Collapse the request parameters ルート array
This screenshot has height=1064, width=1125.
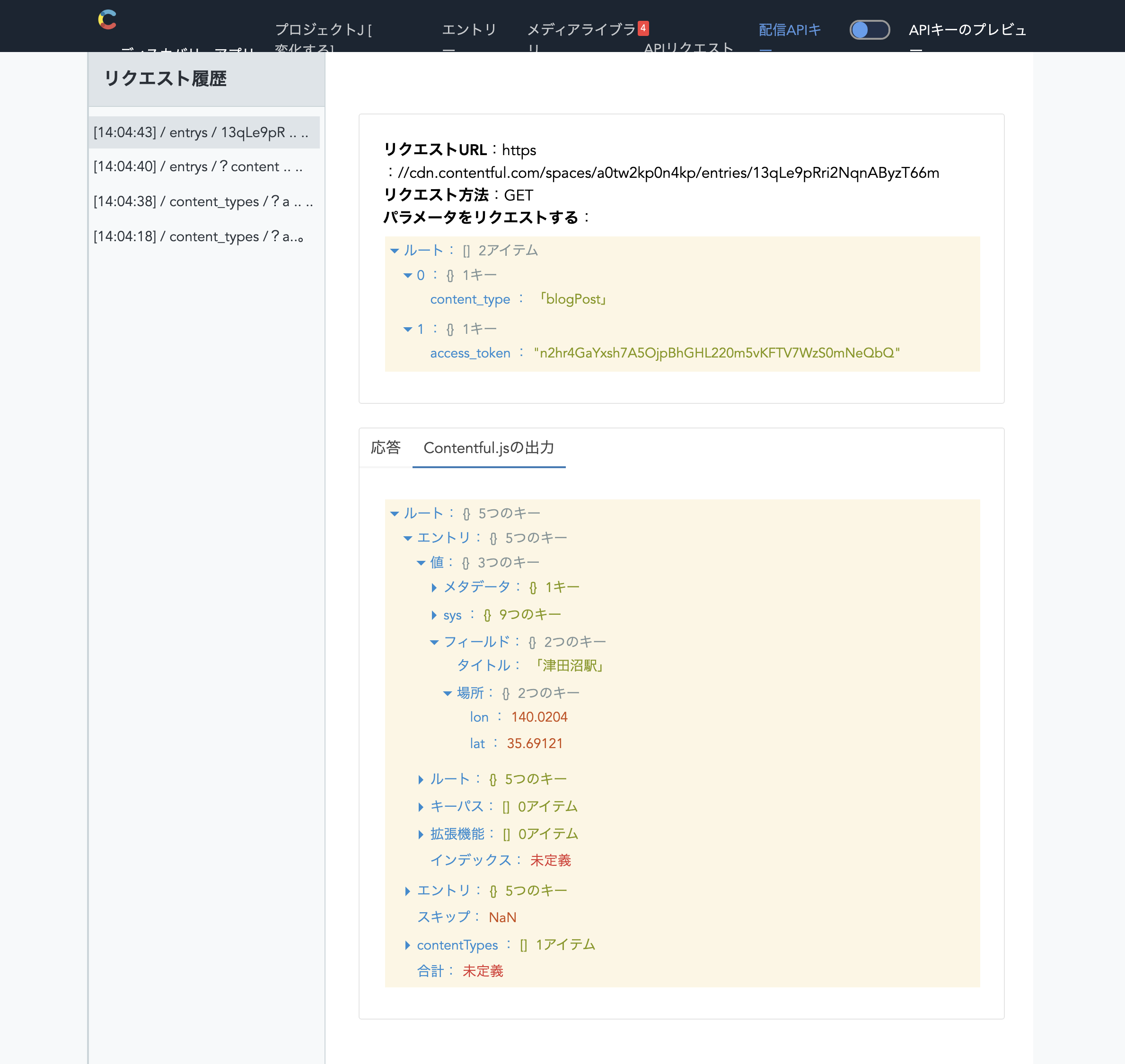394,251
